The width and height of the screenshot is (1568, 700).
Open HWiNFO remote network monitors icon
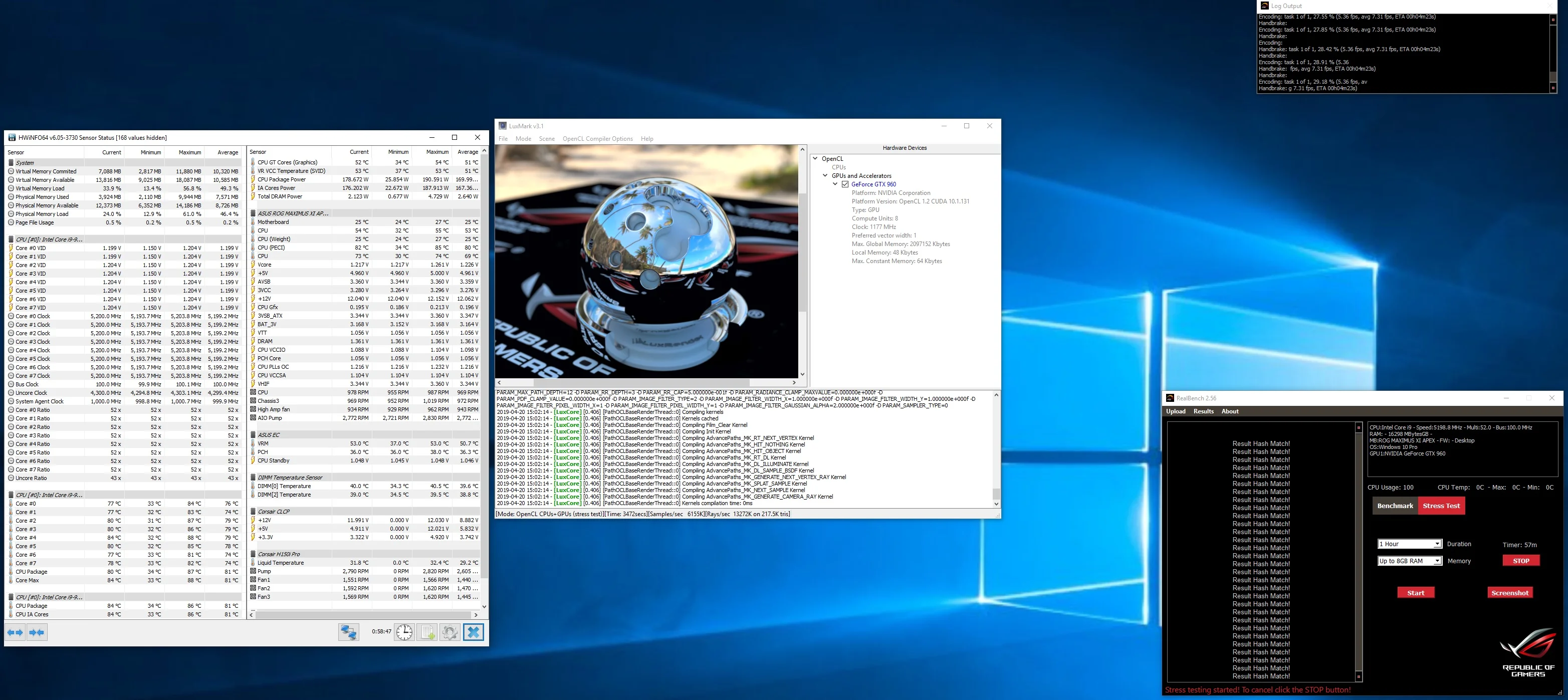[x=349, y=632]
